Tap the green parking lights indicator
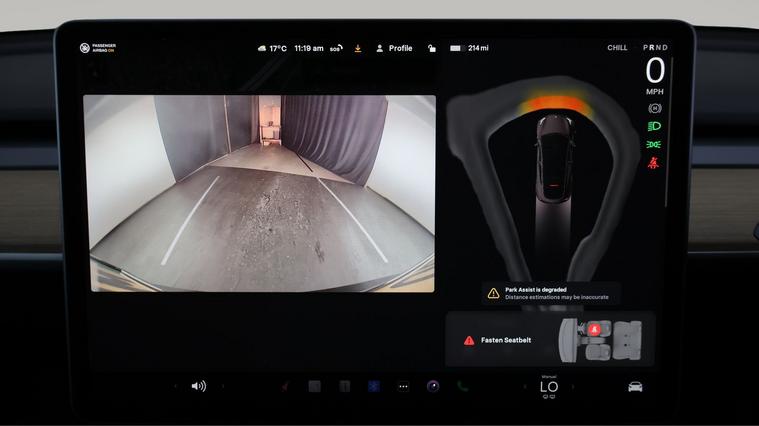Viewport: 759px width, 426px height. click(653, 144)
